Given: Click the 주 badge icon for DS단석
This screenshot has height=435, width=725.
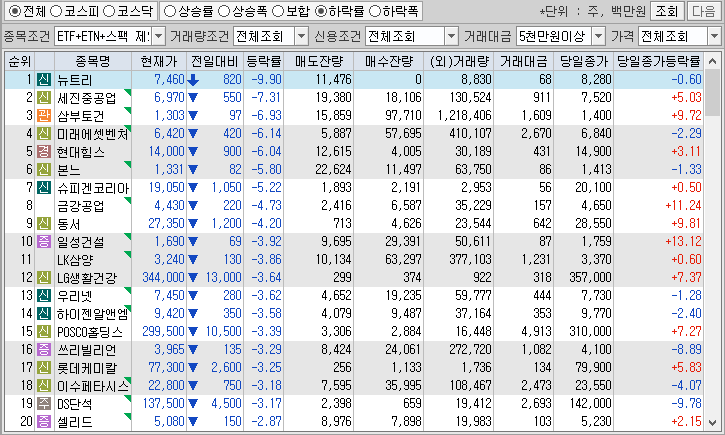Looking at the screenshot, I should click(44, 404).
